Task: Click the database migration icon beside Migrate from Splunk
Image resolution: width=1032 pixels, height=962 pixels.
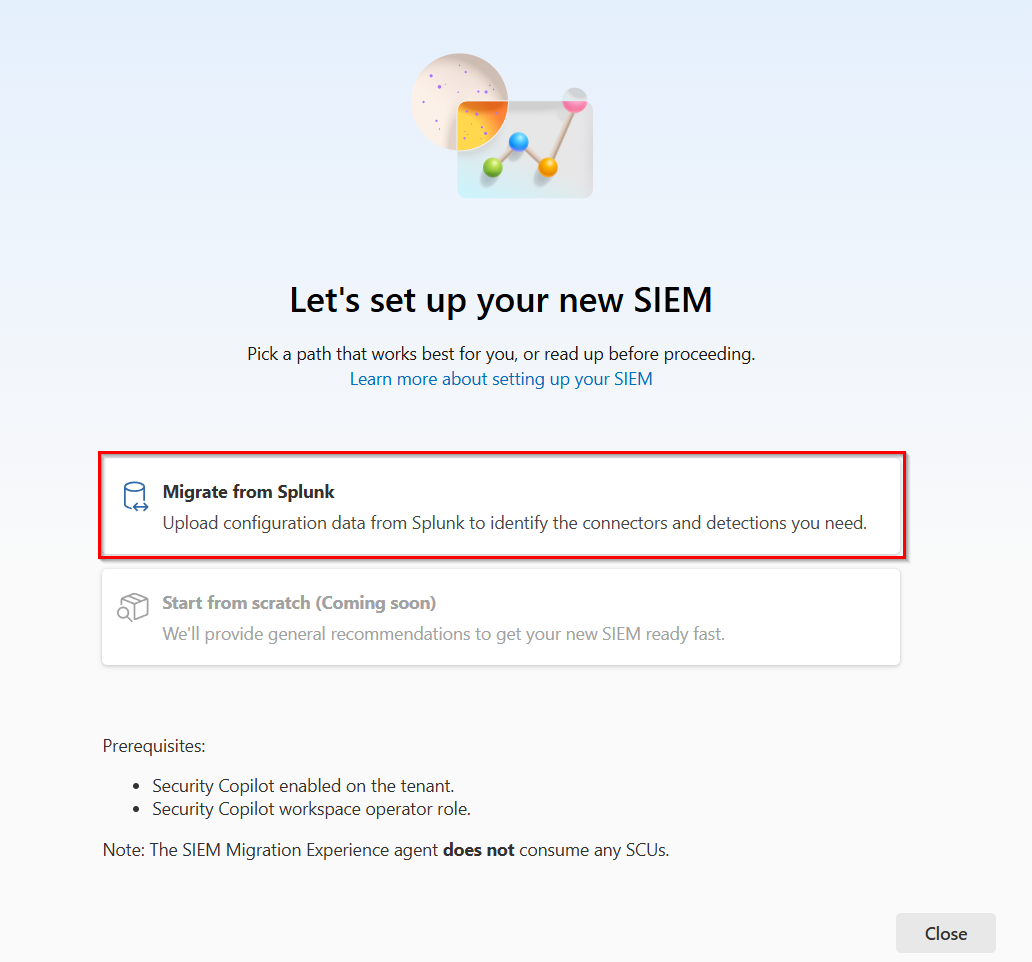Action: 135,496
